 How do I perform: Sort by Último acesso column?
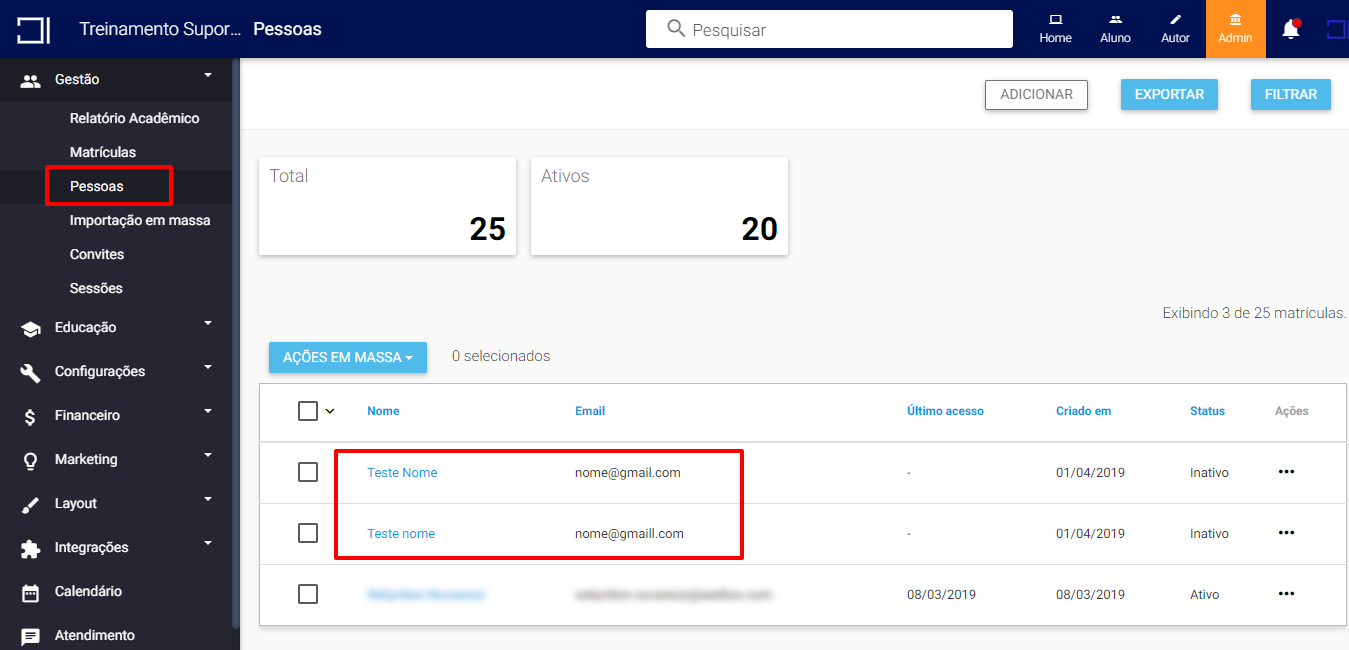pos(945,411)
